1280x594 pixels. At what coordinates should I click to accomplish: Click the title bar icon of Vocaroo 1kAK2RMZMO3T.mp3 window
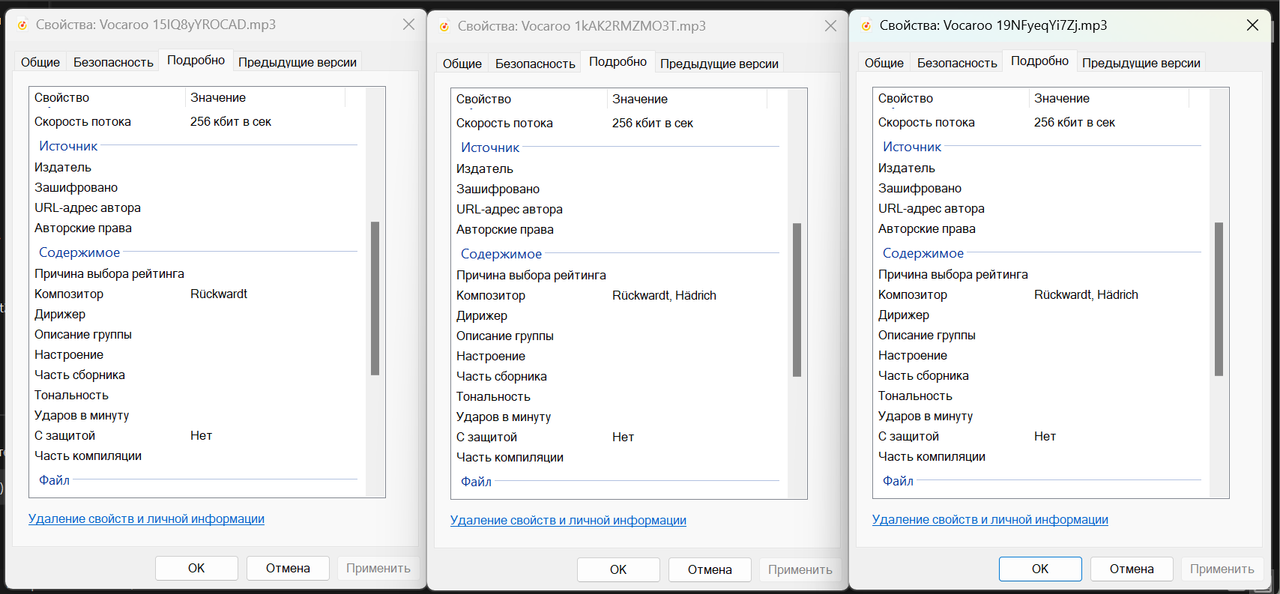tap(443, 27)
